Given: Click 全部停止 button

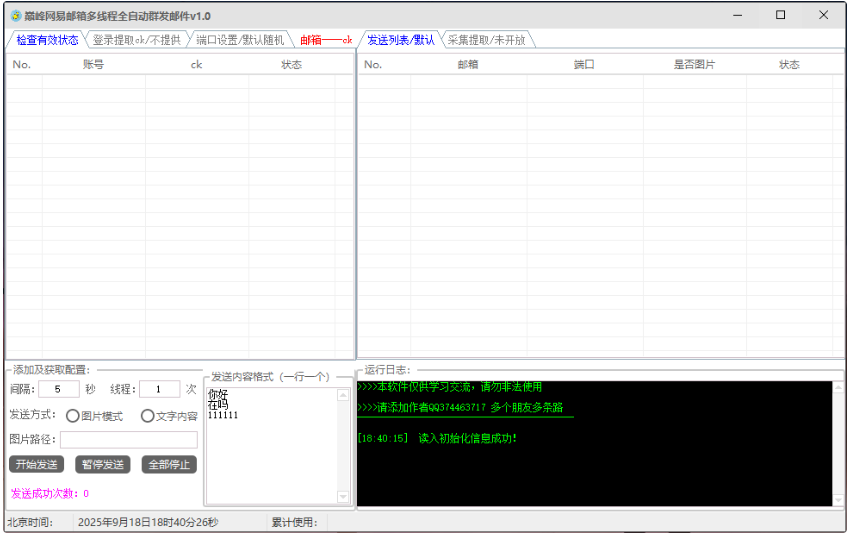Looking at the screenshot, I should (x=169, y=464).
